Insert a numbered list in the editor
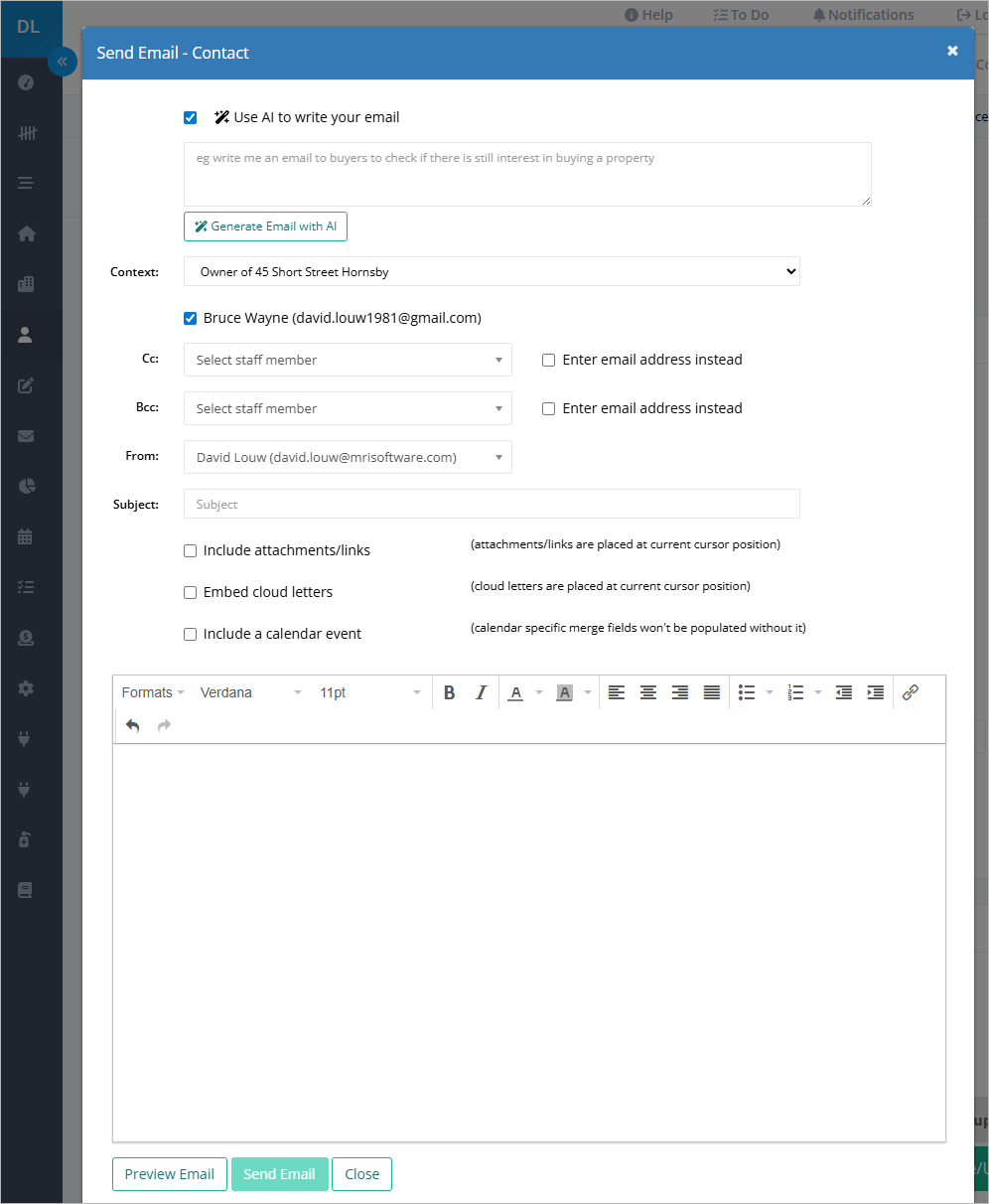 click(x=795, y=692)
